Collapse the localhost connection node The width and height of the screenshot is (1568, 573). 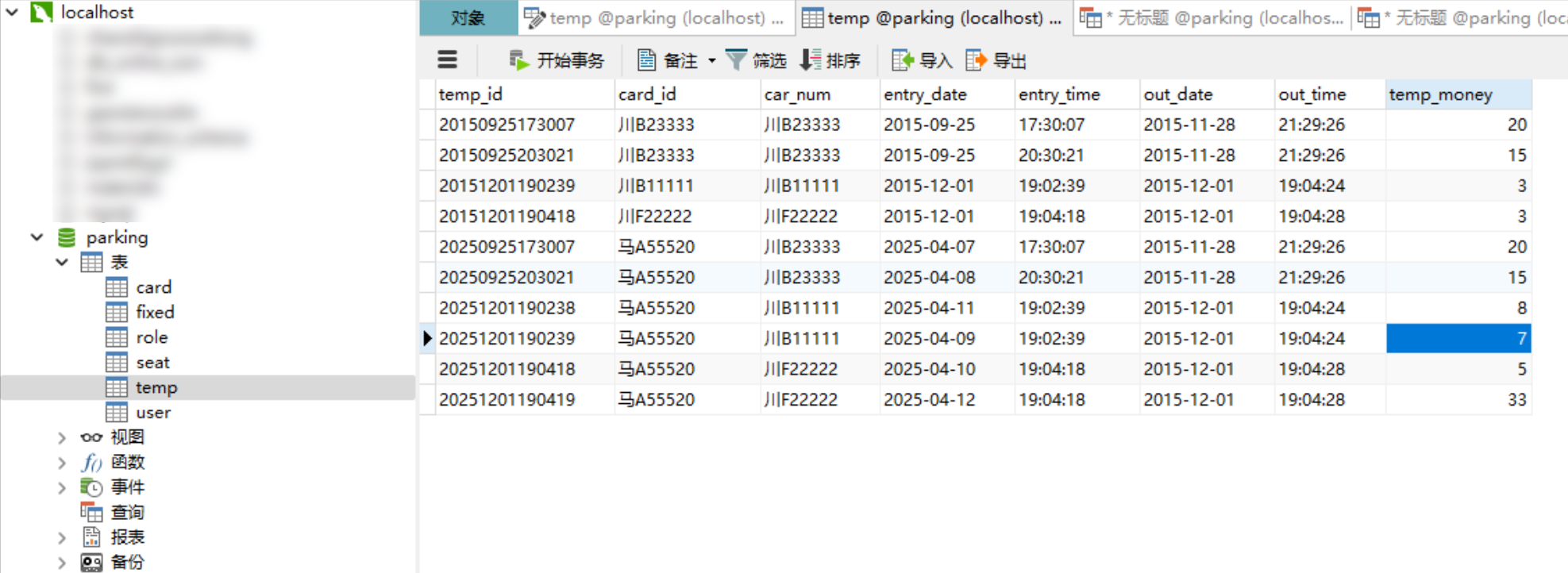12,12
